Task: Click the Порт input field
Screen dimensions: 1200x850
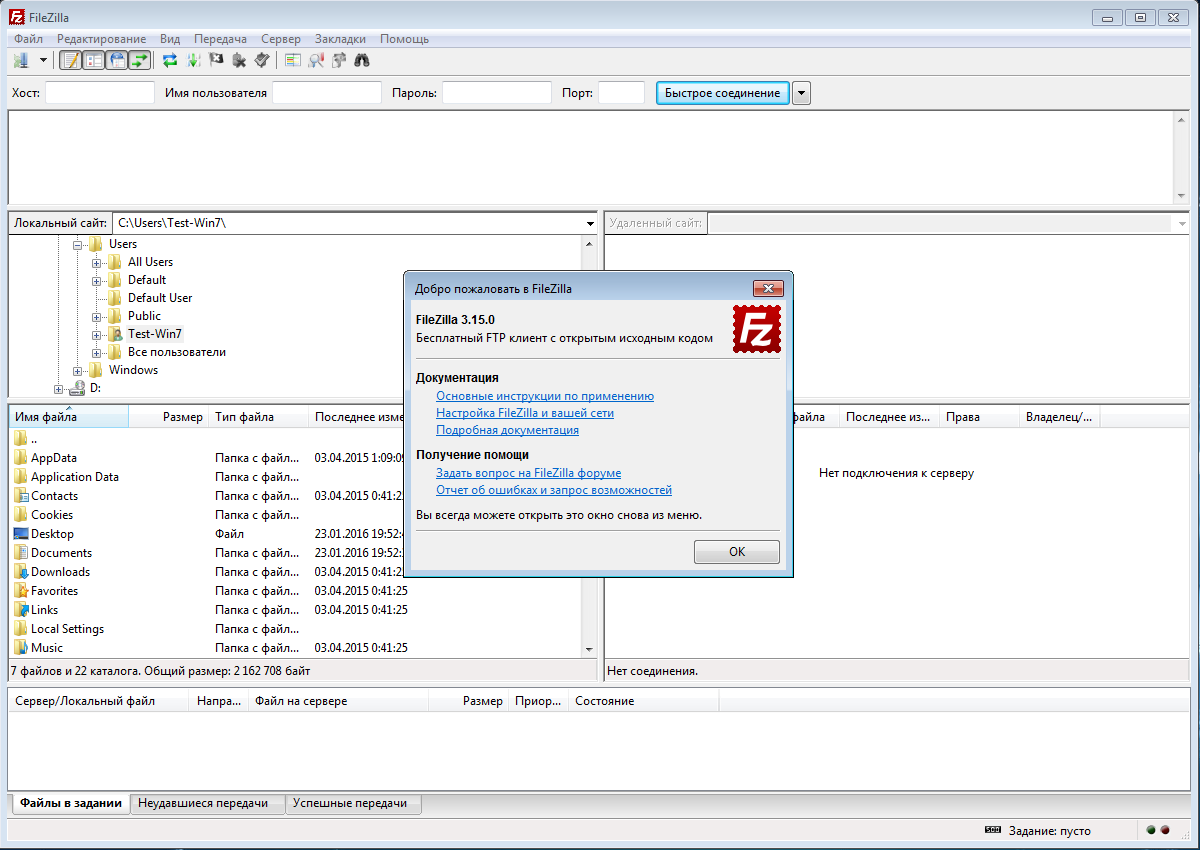Action: click(621, 93)
